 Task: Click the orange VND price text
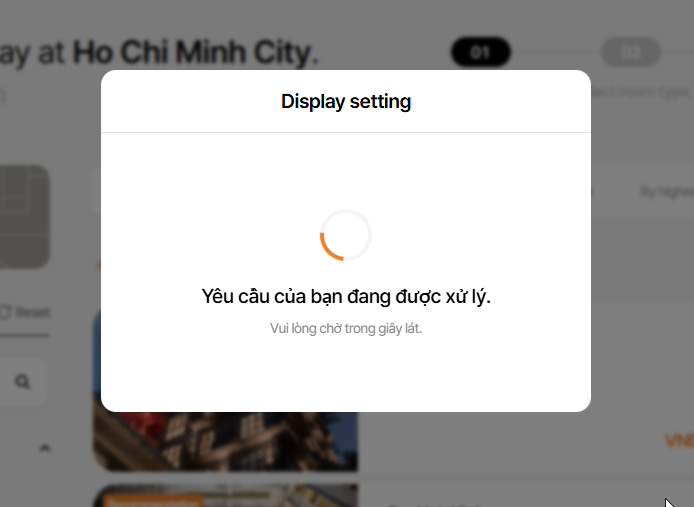tap(679, 441)
